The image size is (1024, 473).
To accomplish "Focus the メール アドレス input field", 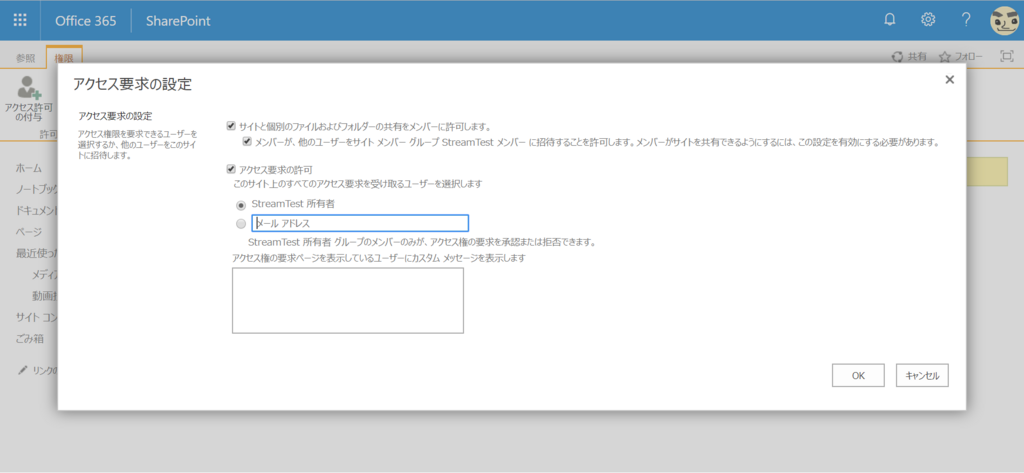I will pos(360,223).
